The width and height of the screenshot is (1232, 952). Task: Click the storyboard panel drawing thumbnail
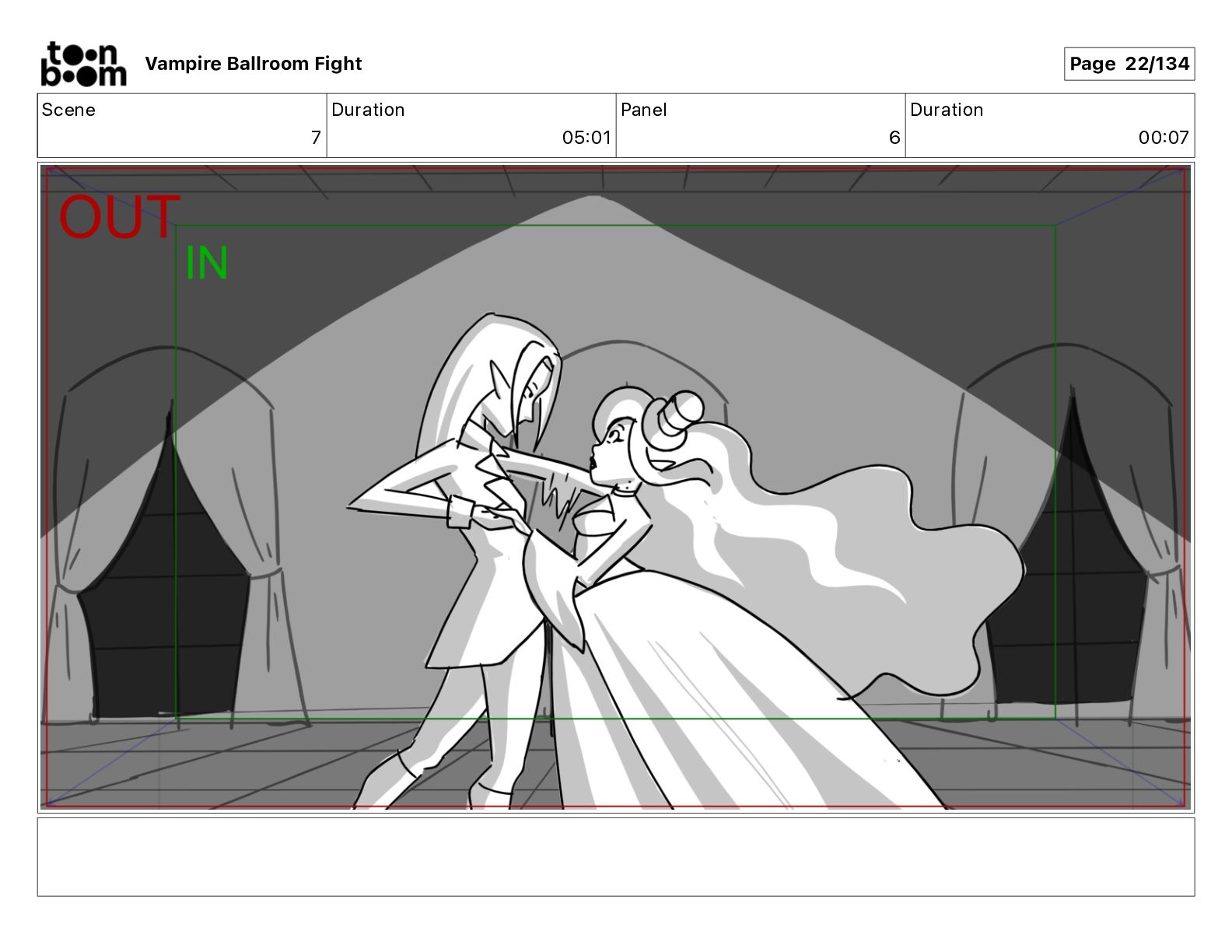pyautogui.click(x=616, y=488)
